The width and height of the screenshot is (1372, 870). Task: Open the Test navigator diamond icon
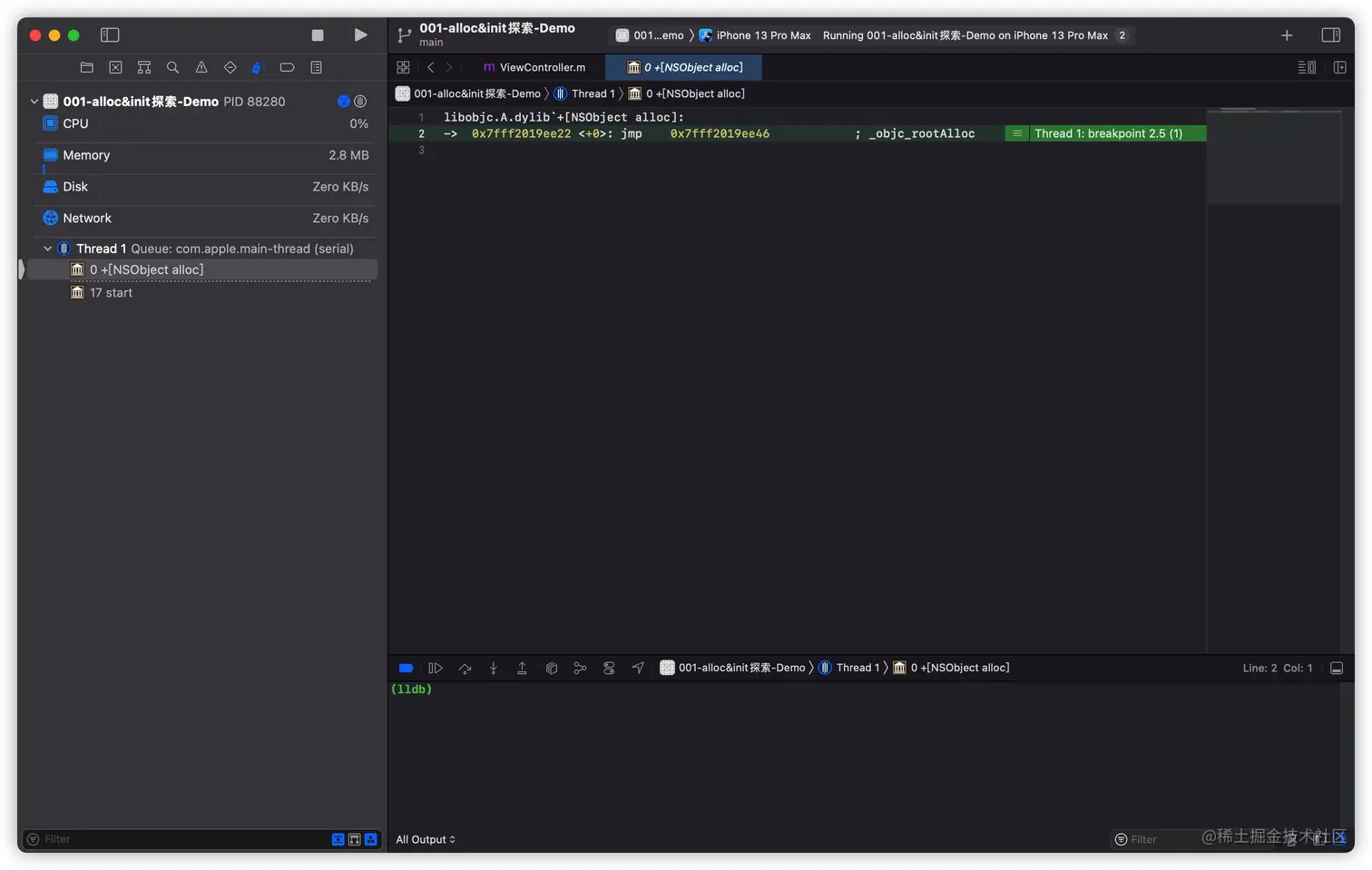click(230, 67)
